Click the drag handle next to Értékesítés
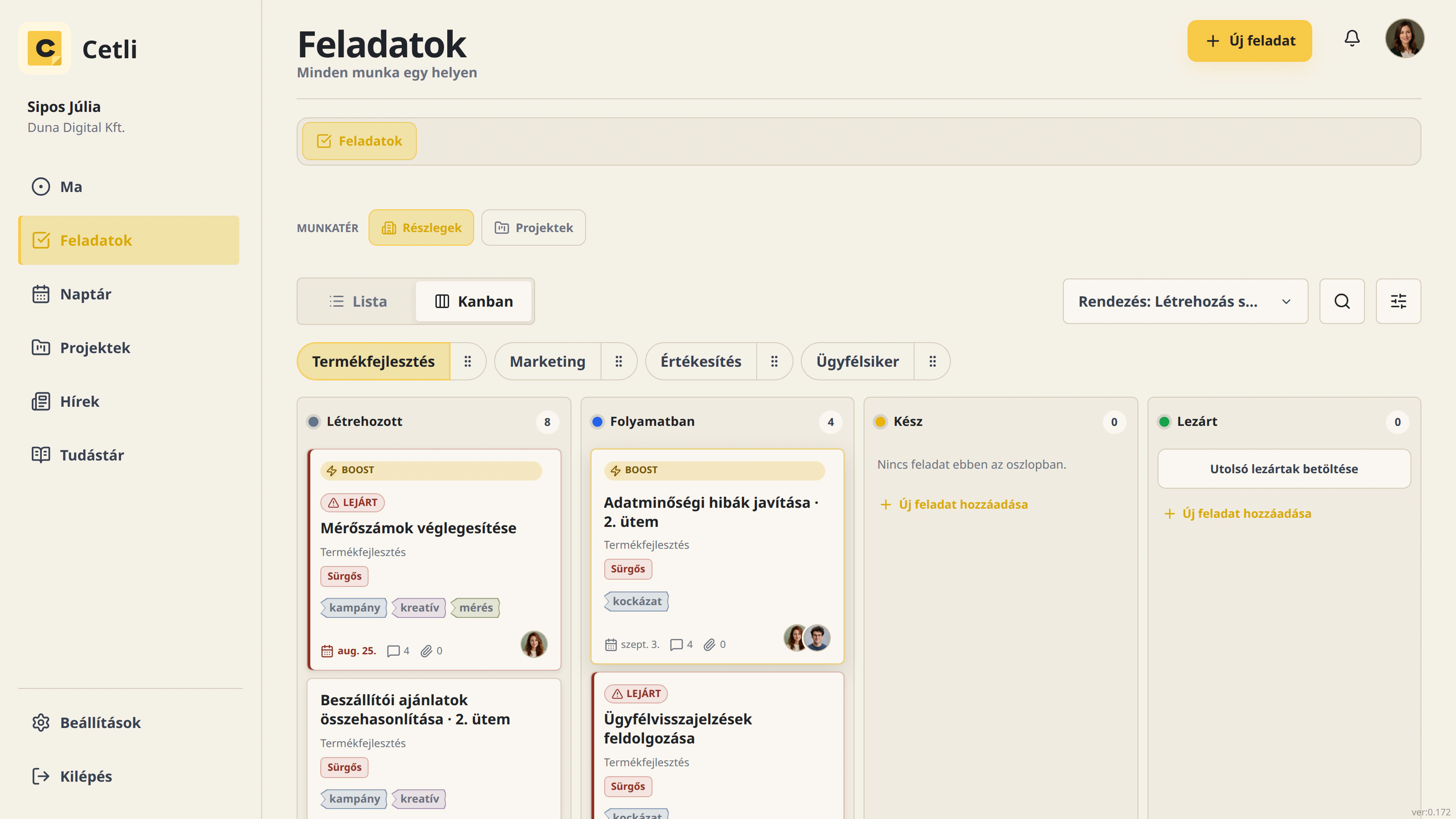 [x=774, y=361]
